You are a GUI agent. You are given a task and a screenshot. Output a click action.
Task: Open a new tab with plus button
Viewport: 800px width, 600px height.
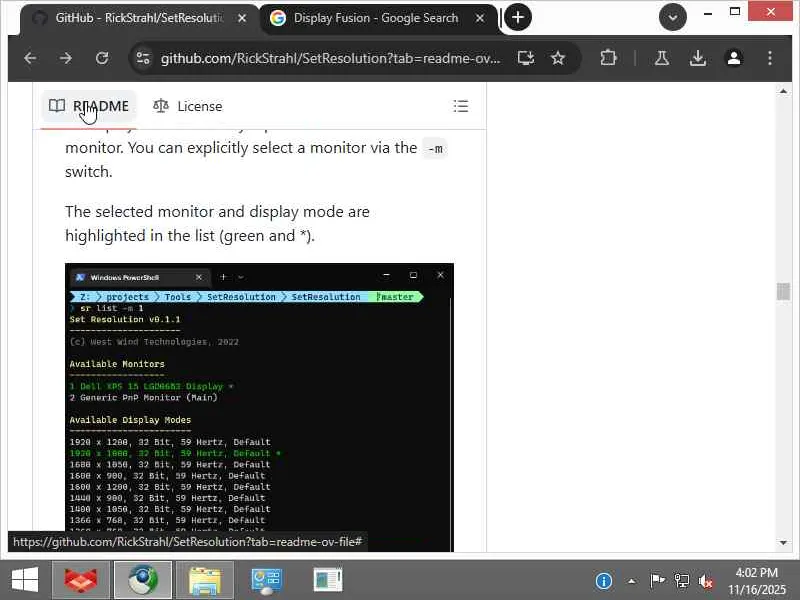pos(518,17)
